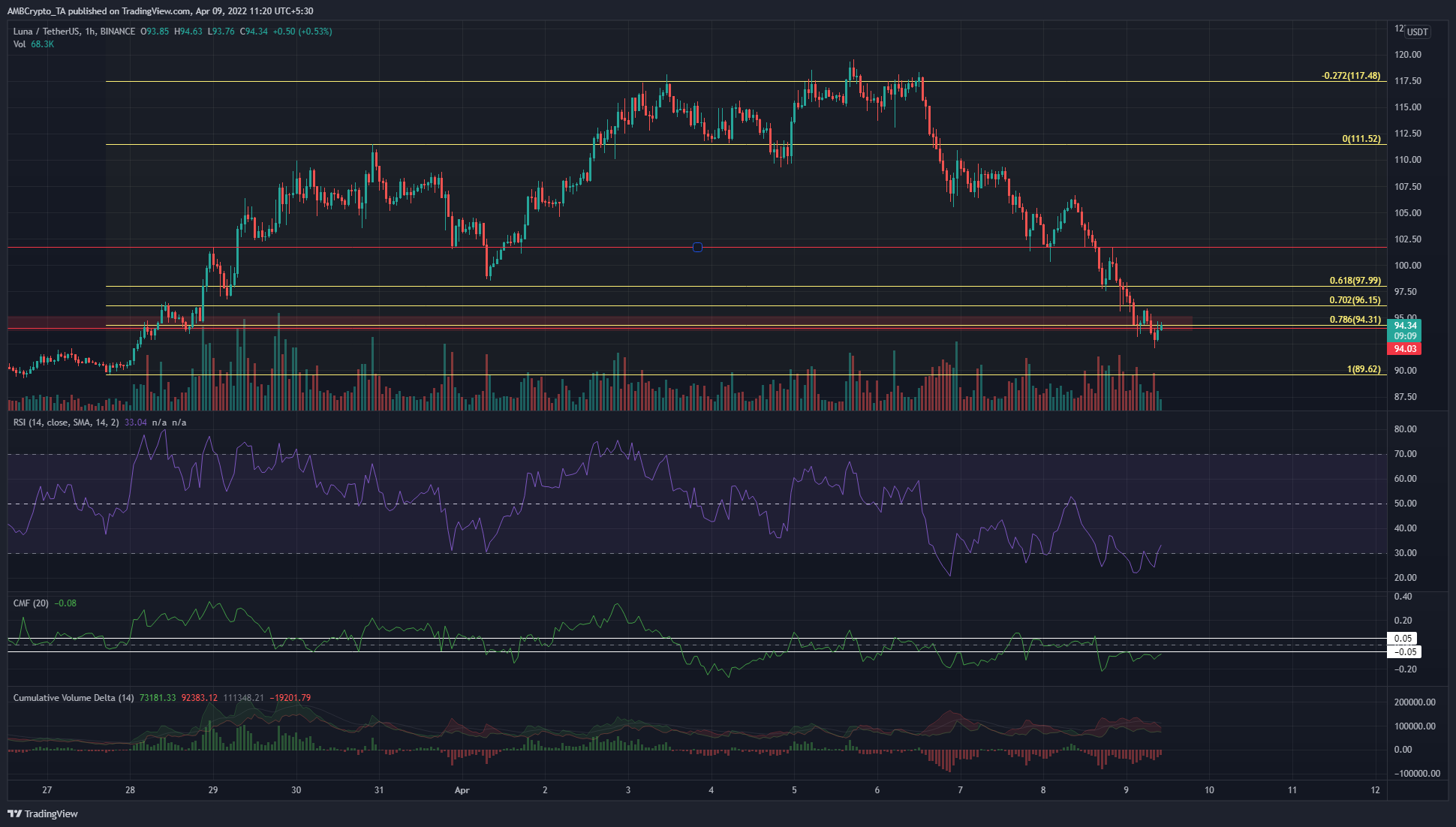Click the RSI 30.00 axis label
Screen dimensions: 1456x827
[x=1406, y=553]
